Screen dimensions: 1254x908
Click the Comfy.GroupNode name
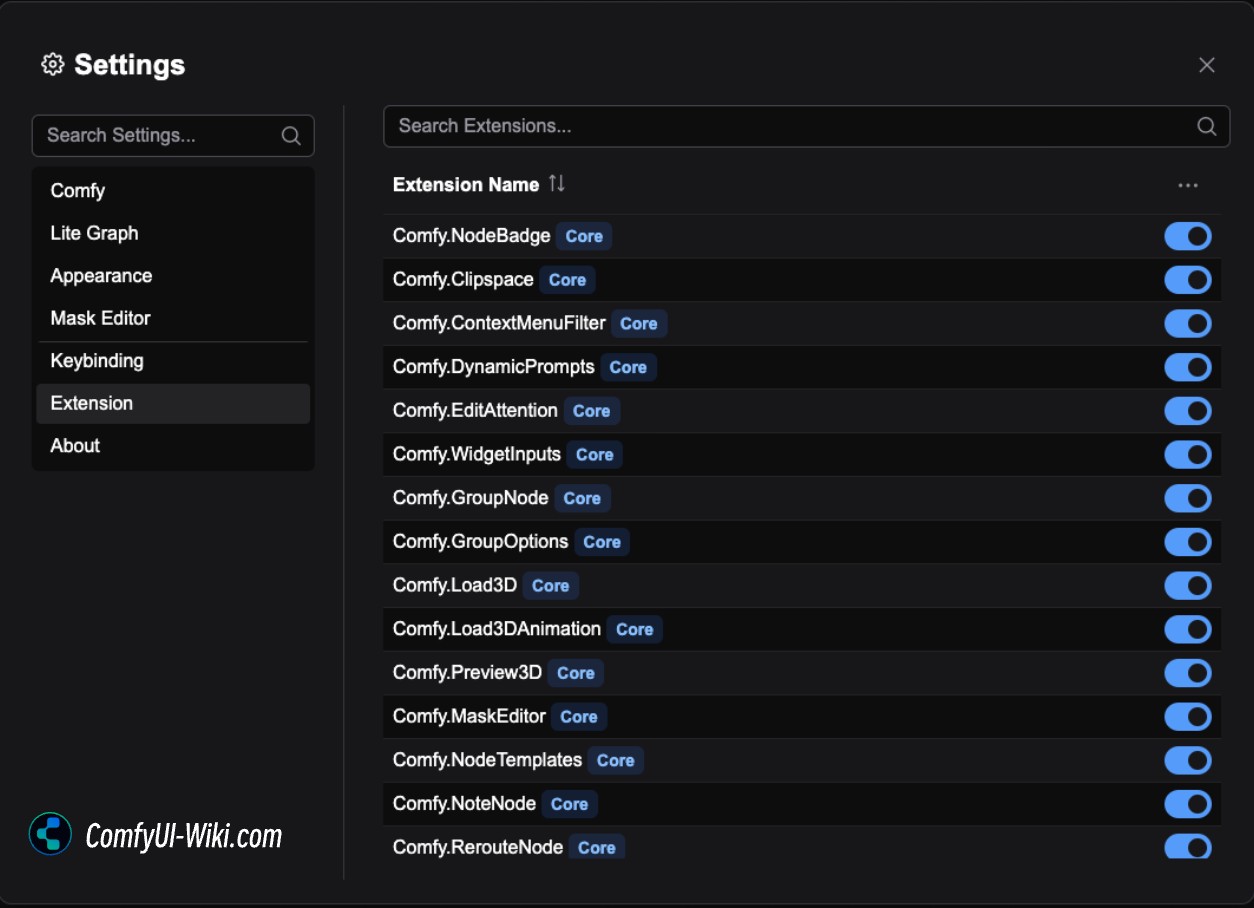(x=471, y=498)
